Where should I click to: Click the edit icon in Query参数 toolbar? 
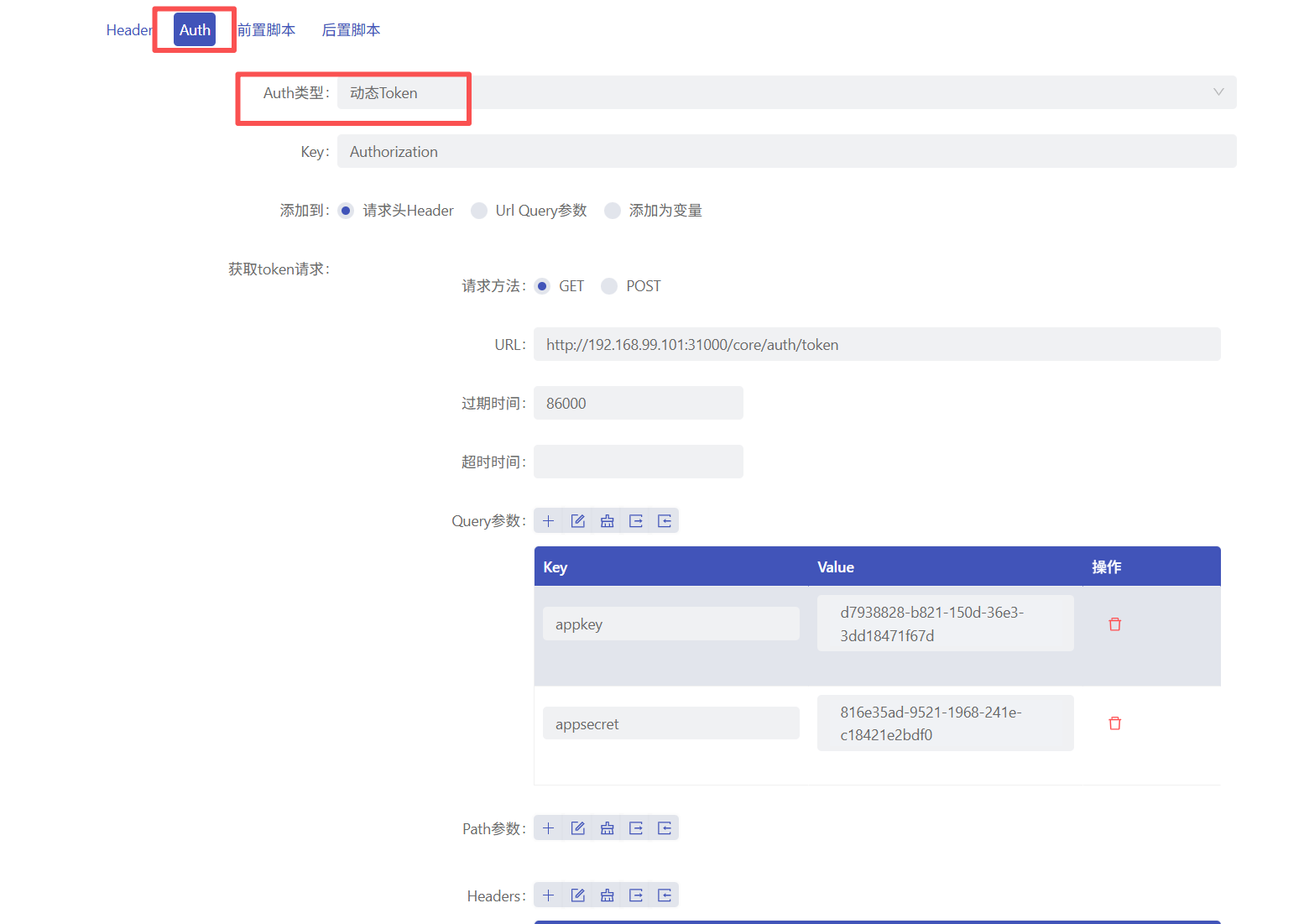[577, 521]
